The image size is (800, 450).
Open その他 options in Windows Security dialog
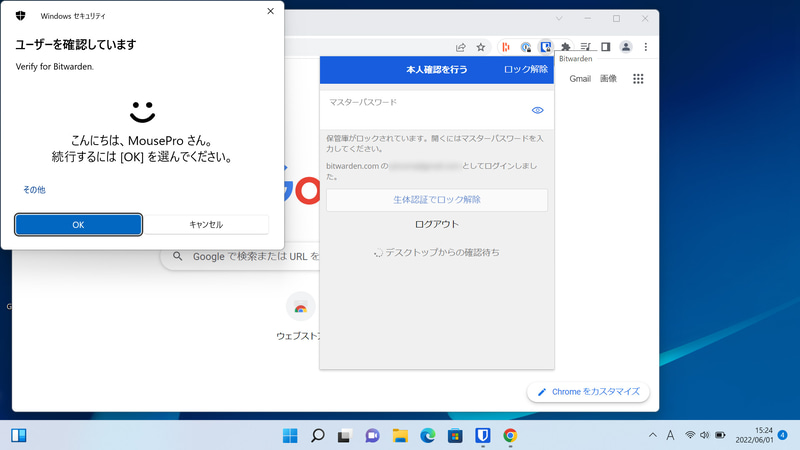34,190
